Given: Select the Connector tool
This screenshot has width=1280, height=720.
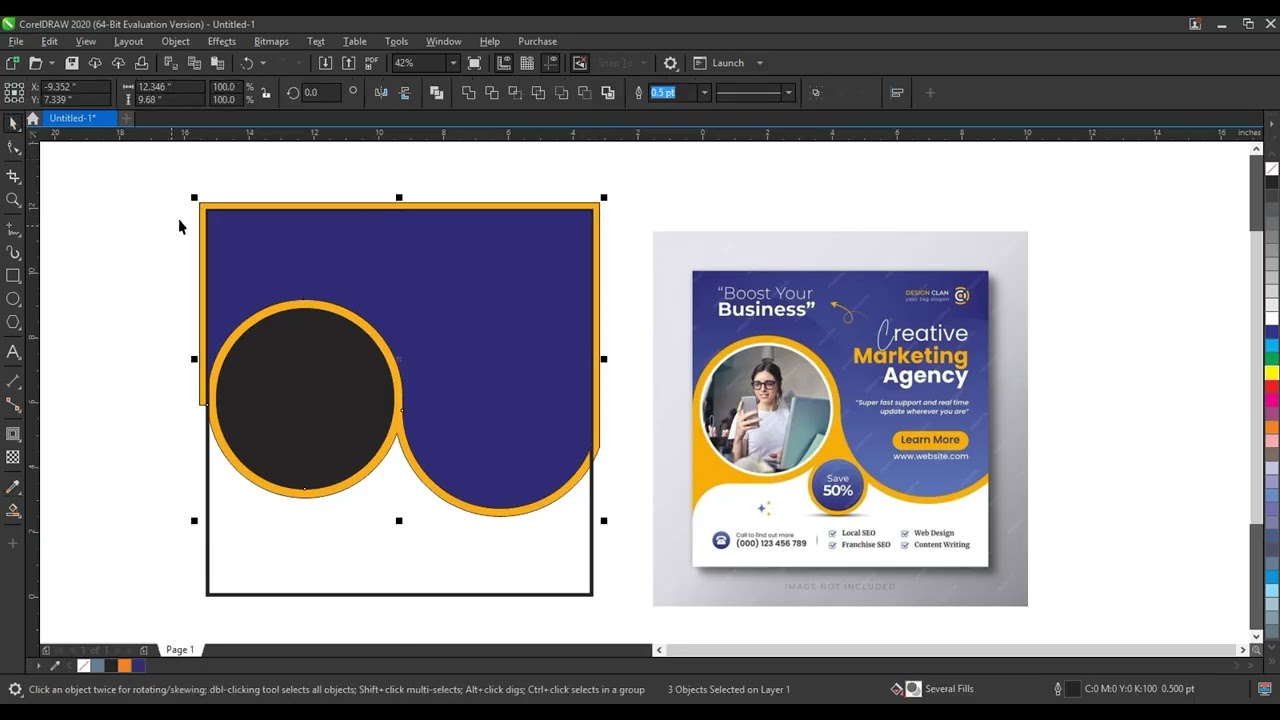Looking at the screenshot, I should point(13,404).
